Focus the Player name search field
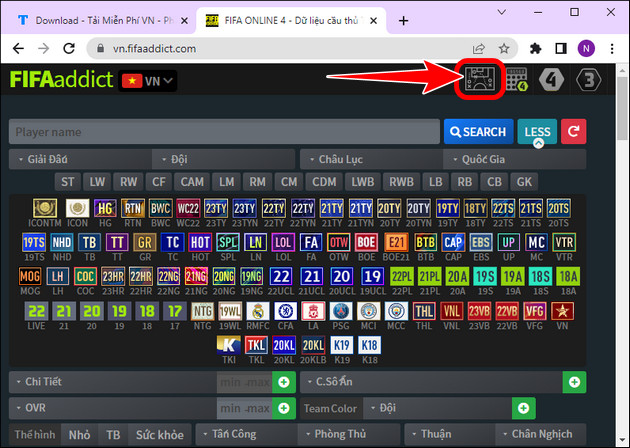The height and width of the screenshot is (448, 630). pos(224,131)
